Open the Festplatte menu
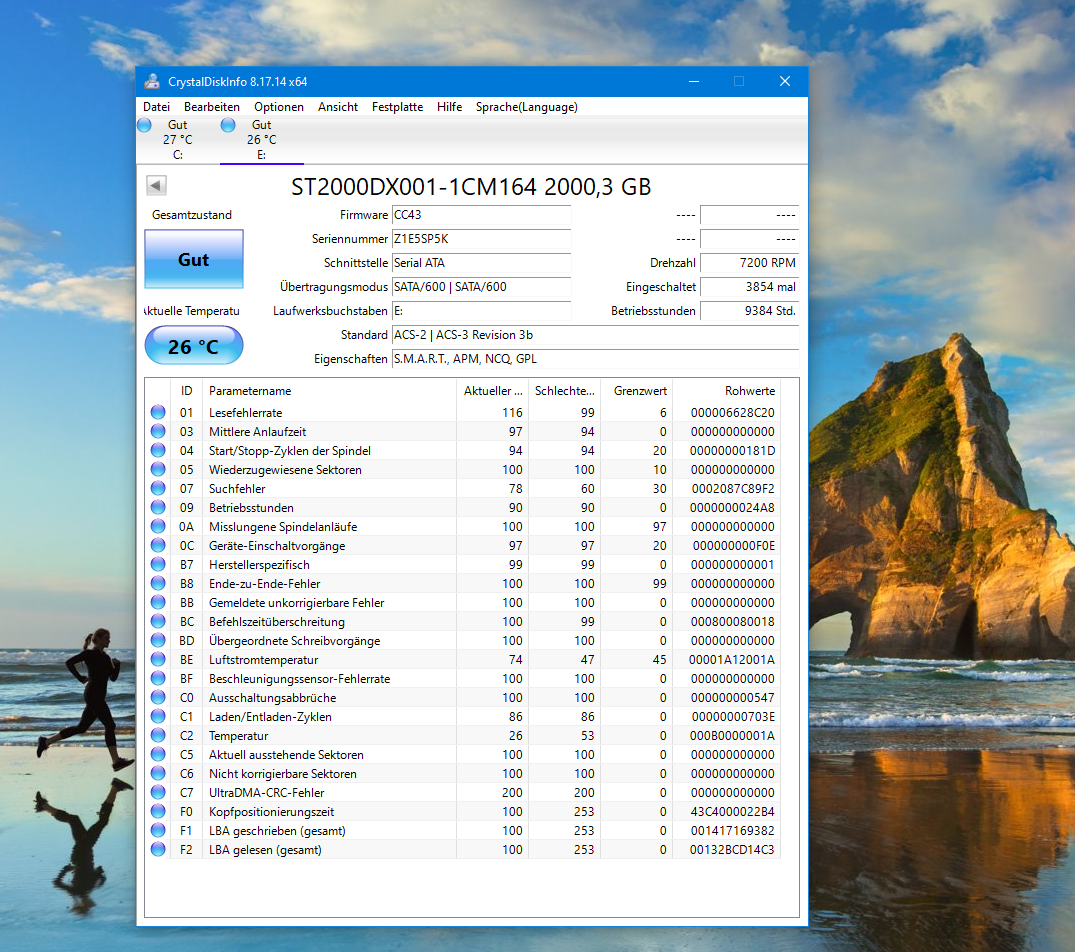The image size is (1075, 952). pyautogui.click(x=397, y=107)
